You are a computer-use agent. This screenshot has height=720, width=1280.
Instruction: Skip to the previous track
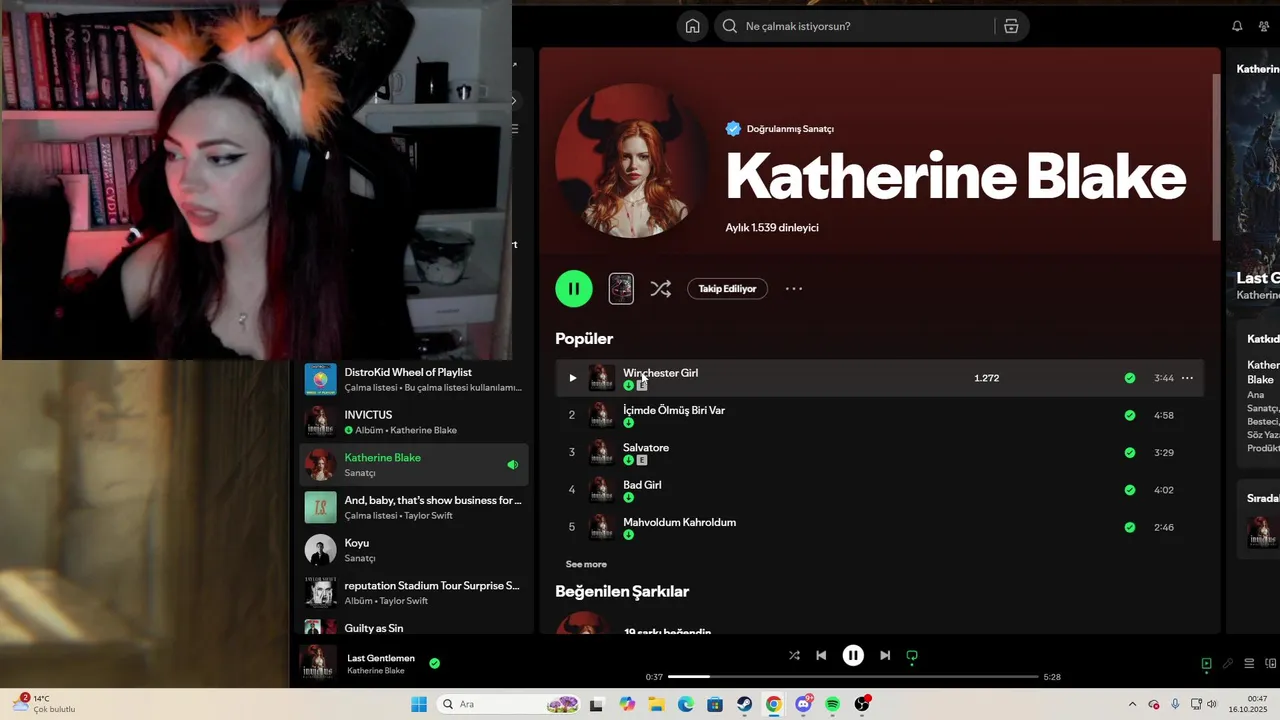821,656
